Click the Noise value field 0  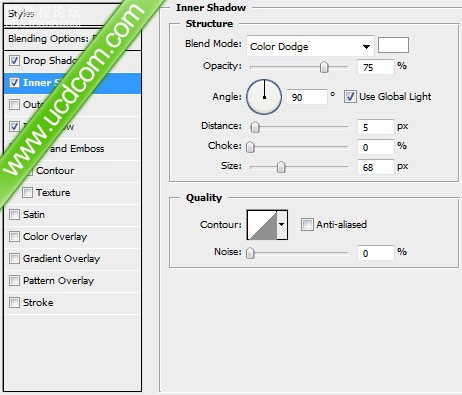click(376, 253)
